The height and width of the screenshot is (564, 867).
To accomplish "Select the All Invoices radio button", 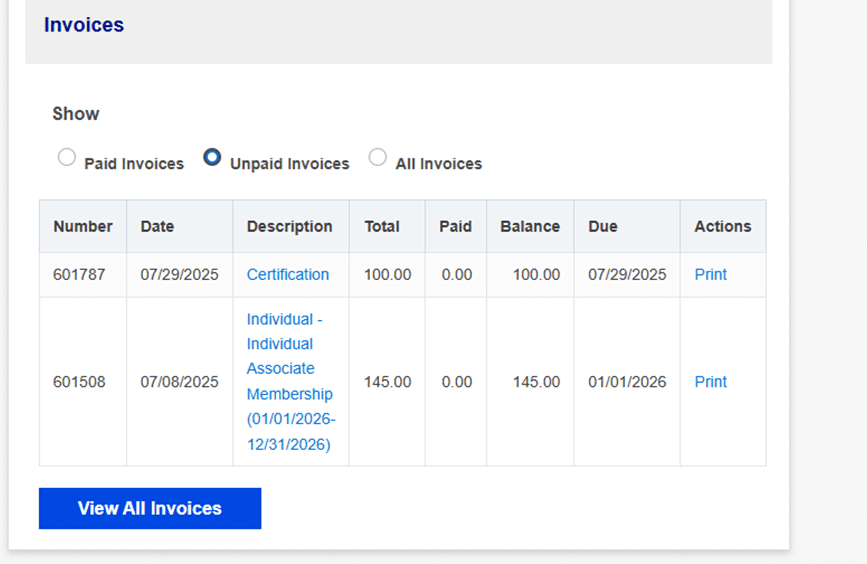I will (x=378, y=158).
